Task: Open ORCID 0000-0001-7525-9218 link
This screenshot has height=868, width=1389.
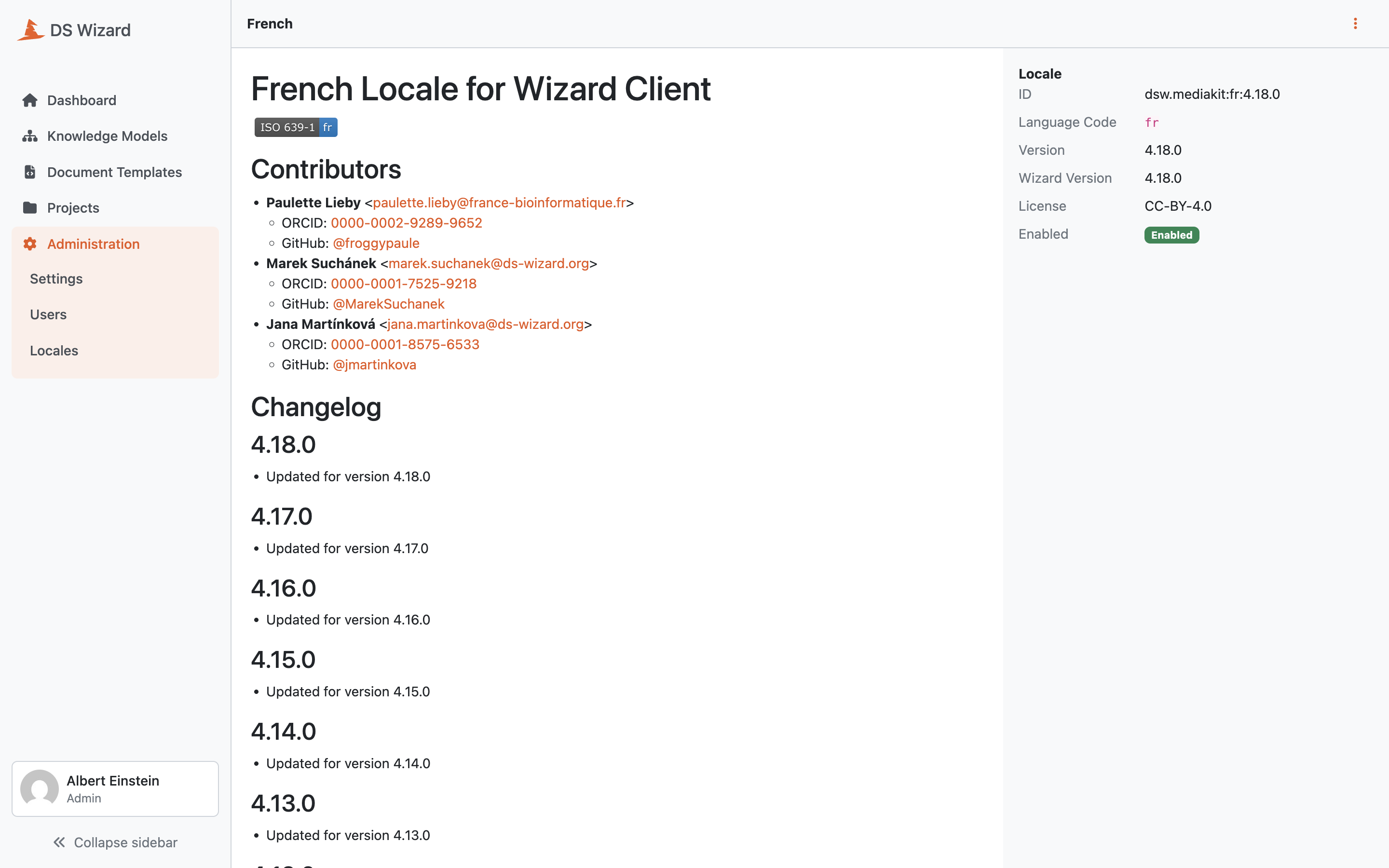Action: pyautogui.click(x=404, y=284)
